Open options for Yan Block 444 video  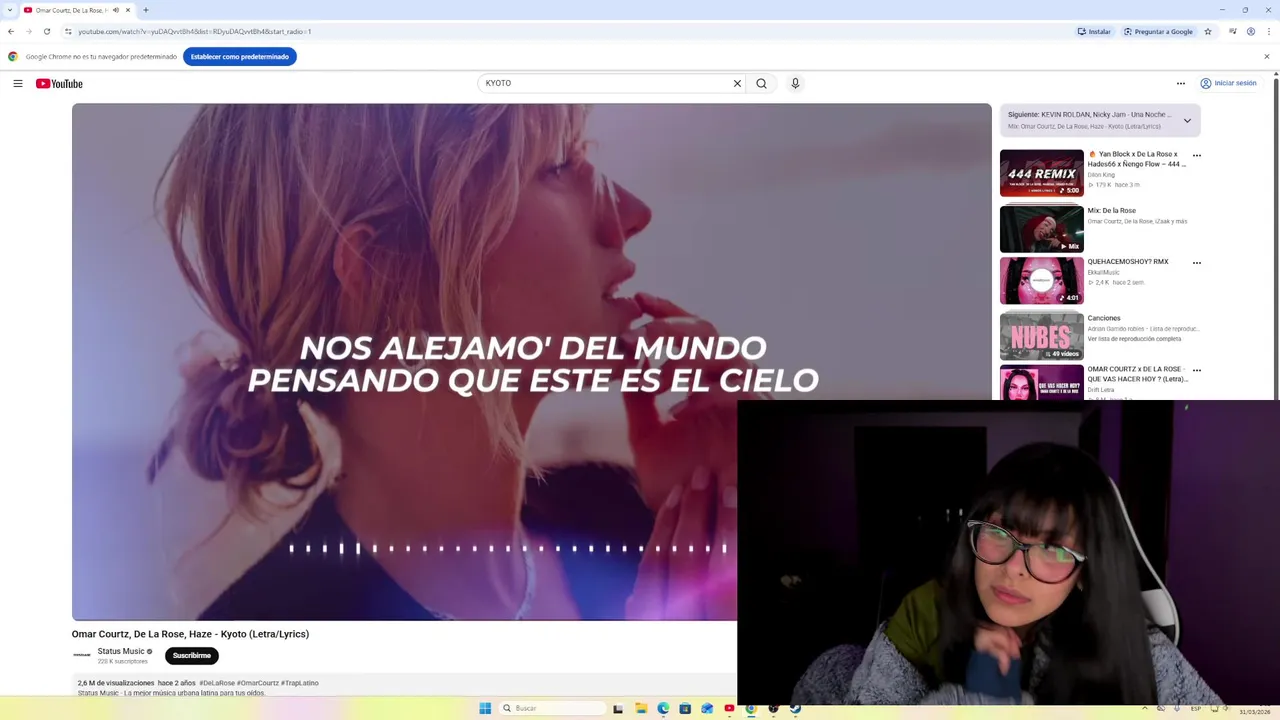[x=1197, y=156]
